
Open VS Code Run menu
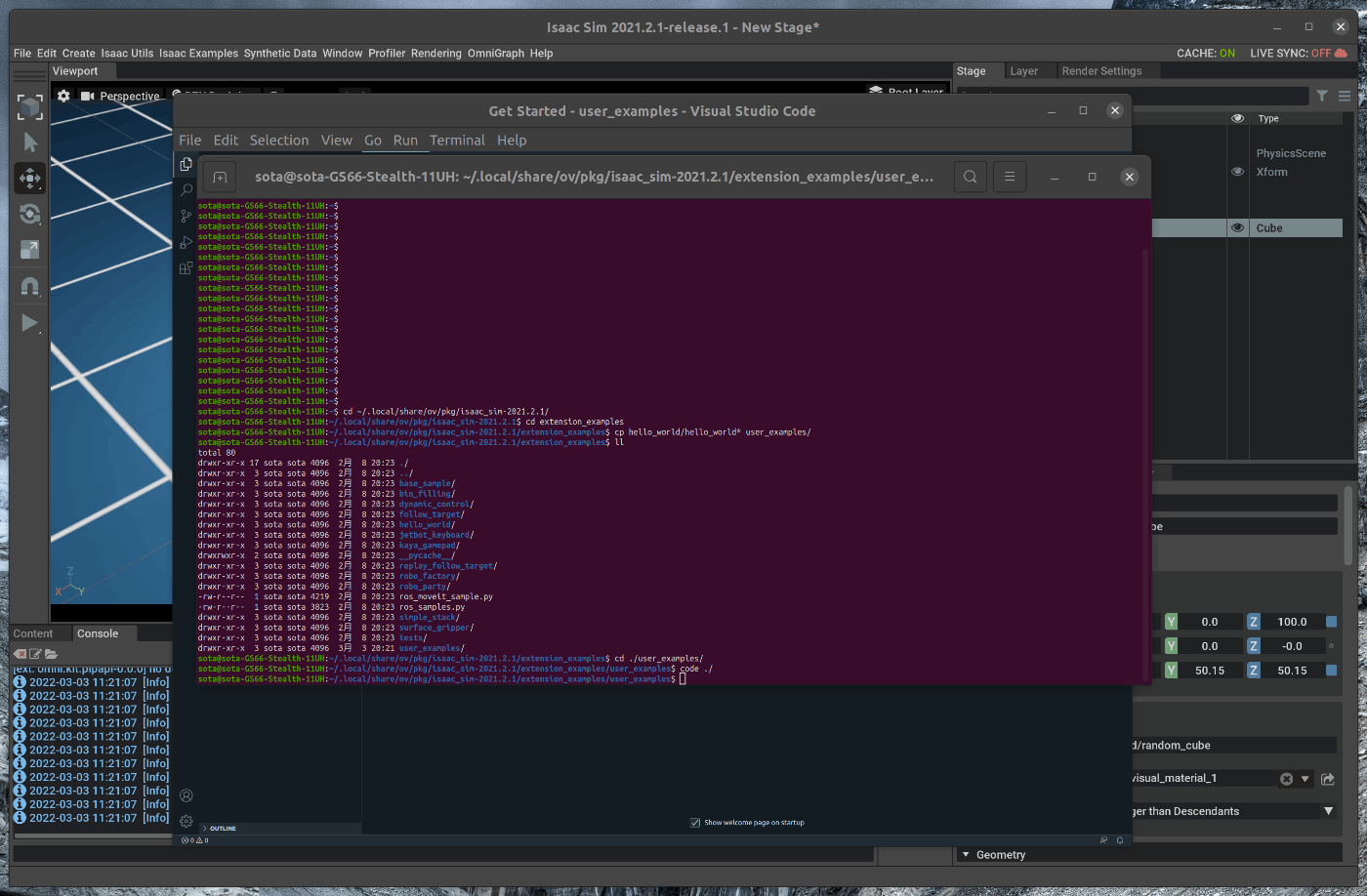405,141
